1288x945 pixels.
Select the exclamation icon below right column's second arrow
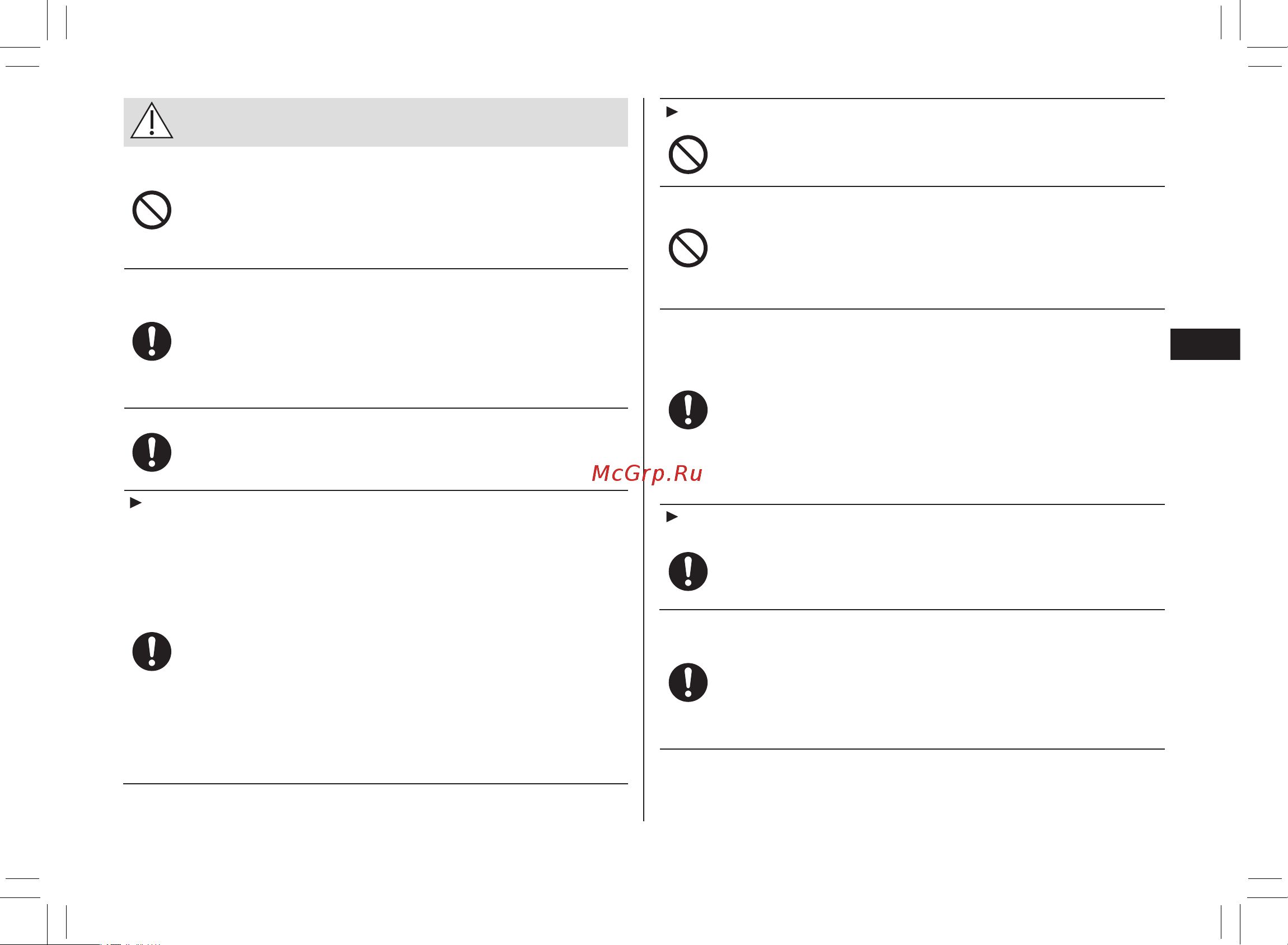click(688, 572)
